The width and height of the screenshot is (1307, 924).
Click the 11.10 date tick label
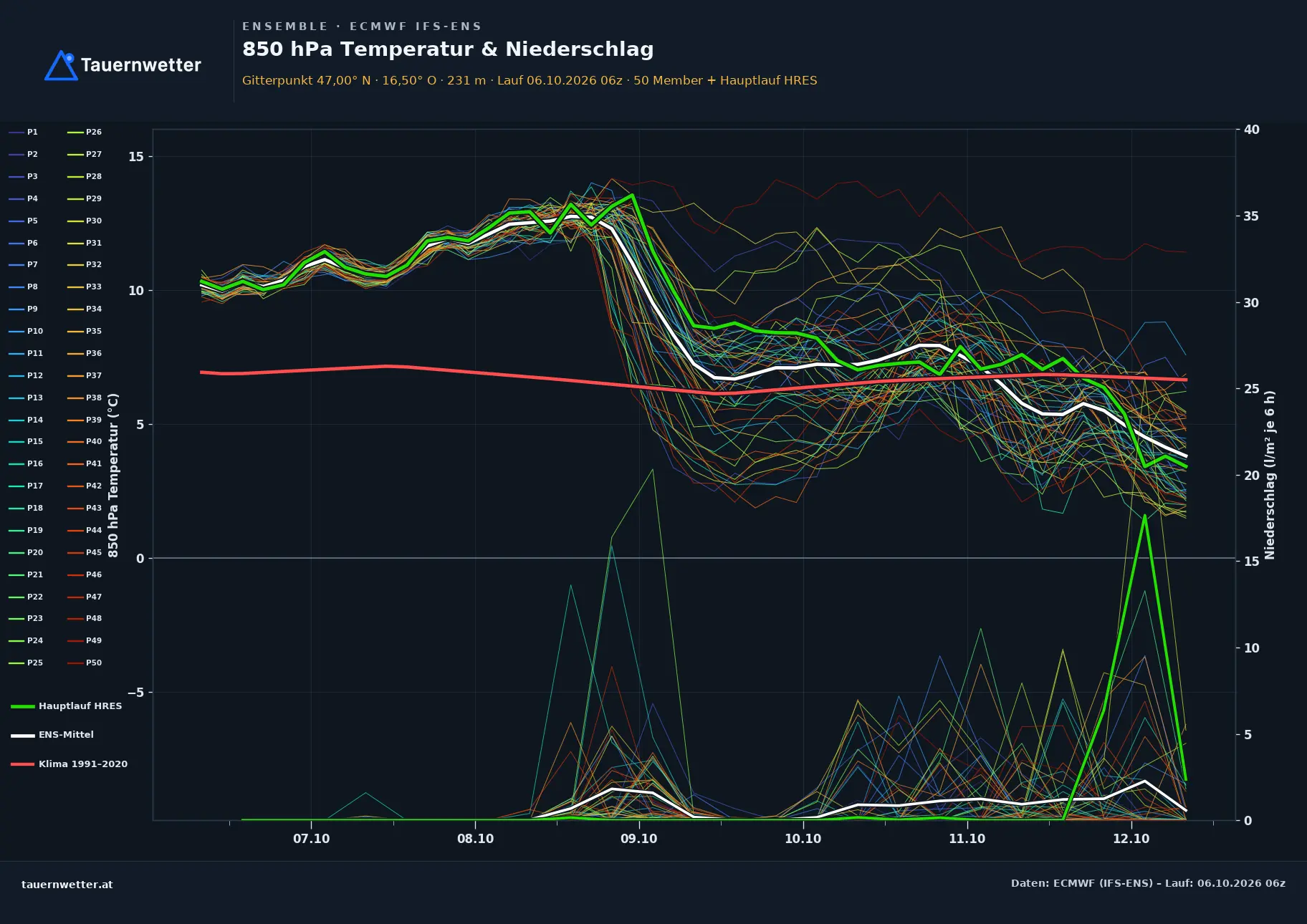coord(967,839)
